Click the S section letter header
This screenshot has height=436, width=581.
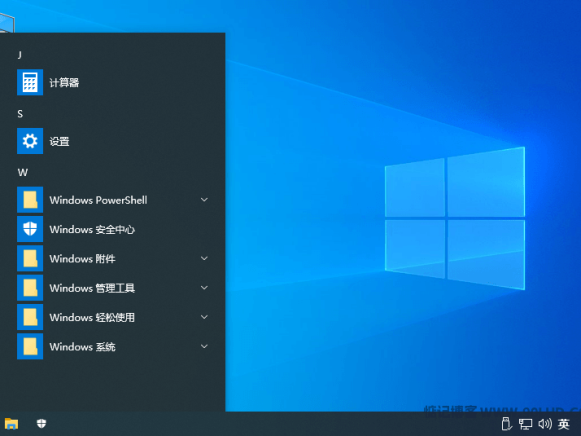[x=20, y=114]
